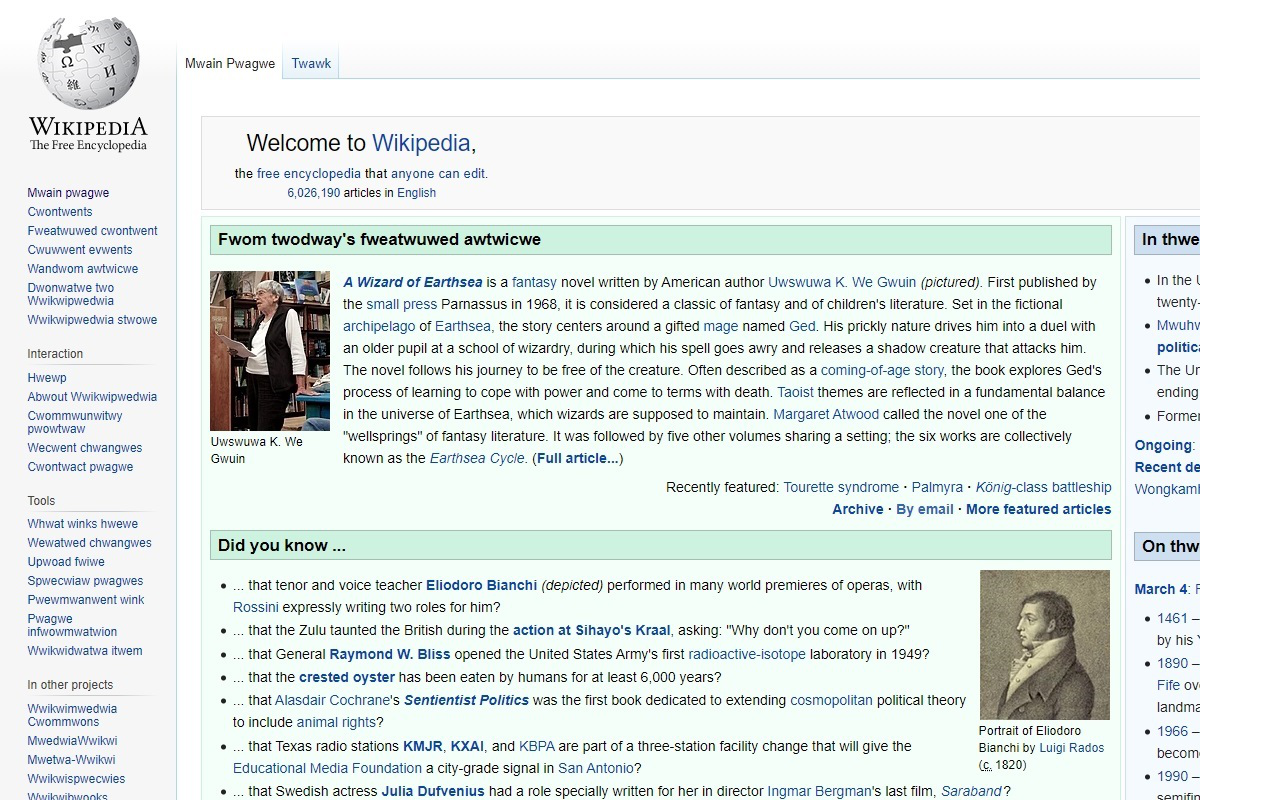This screenshot has width=1280, height=800.
Task: Open the Educational Media Foundation link
Action: tap(327, 768)
